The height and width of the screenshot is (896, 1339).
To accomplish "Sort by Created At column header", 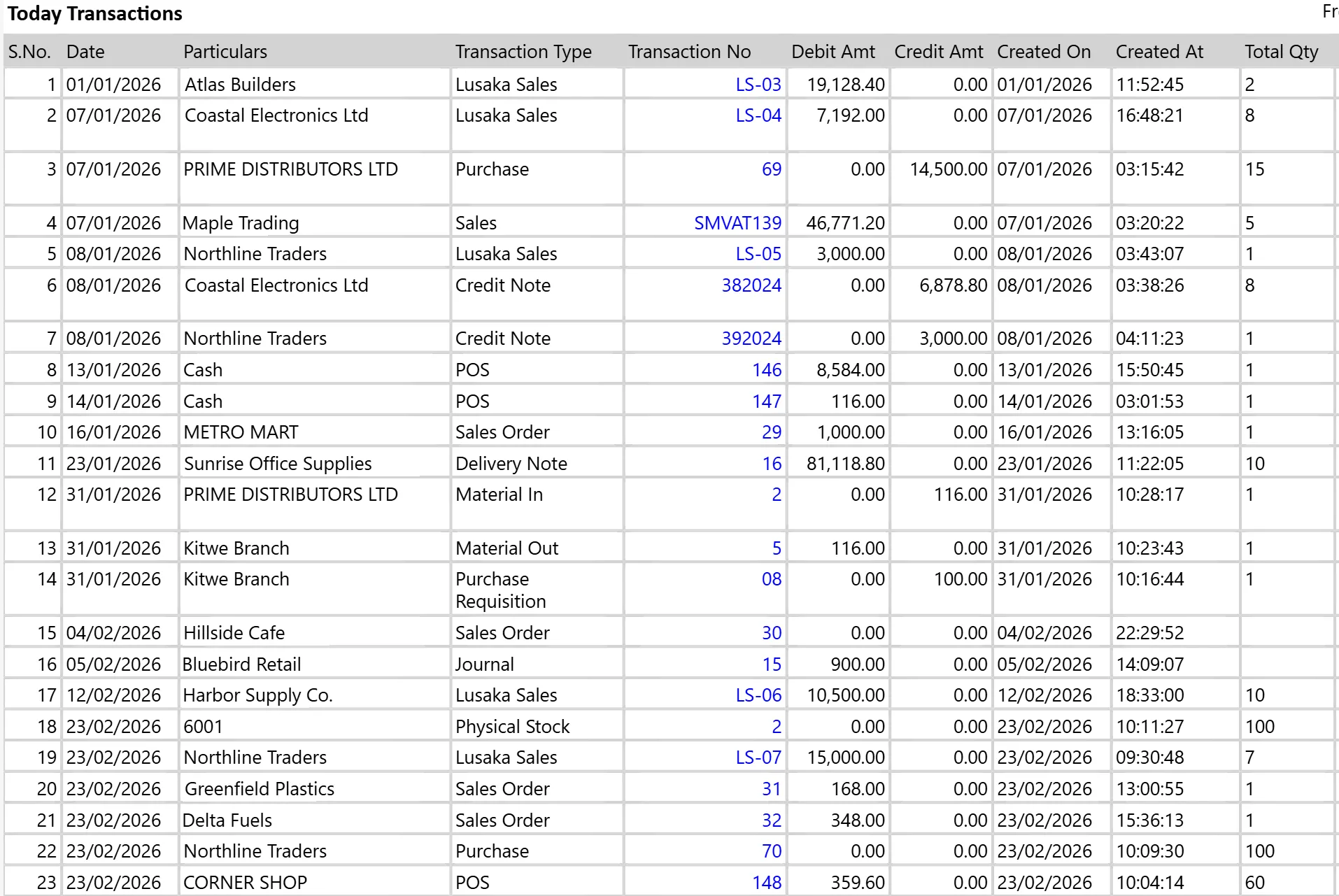I will coord(1159,52).
